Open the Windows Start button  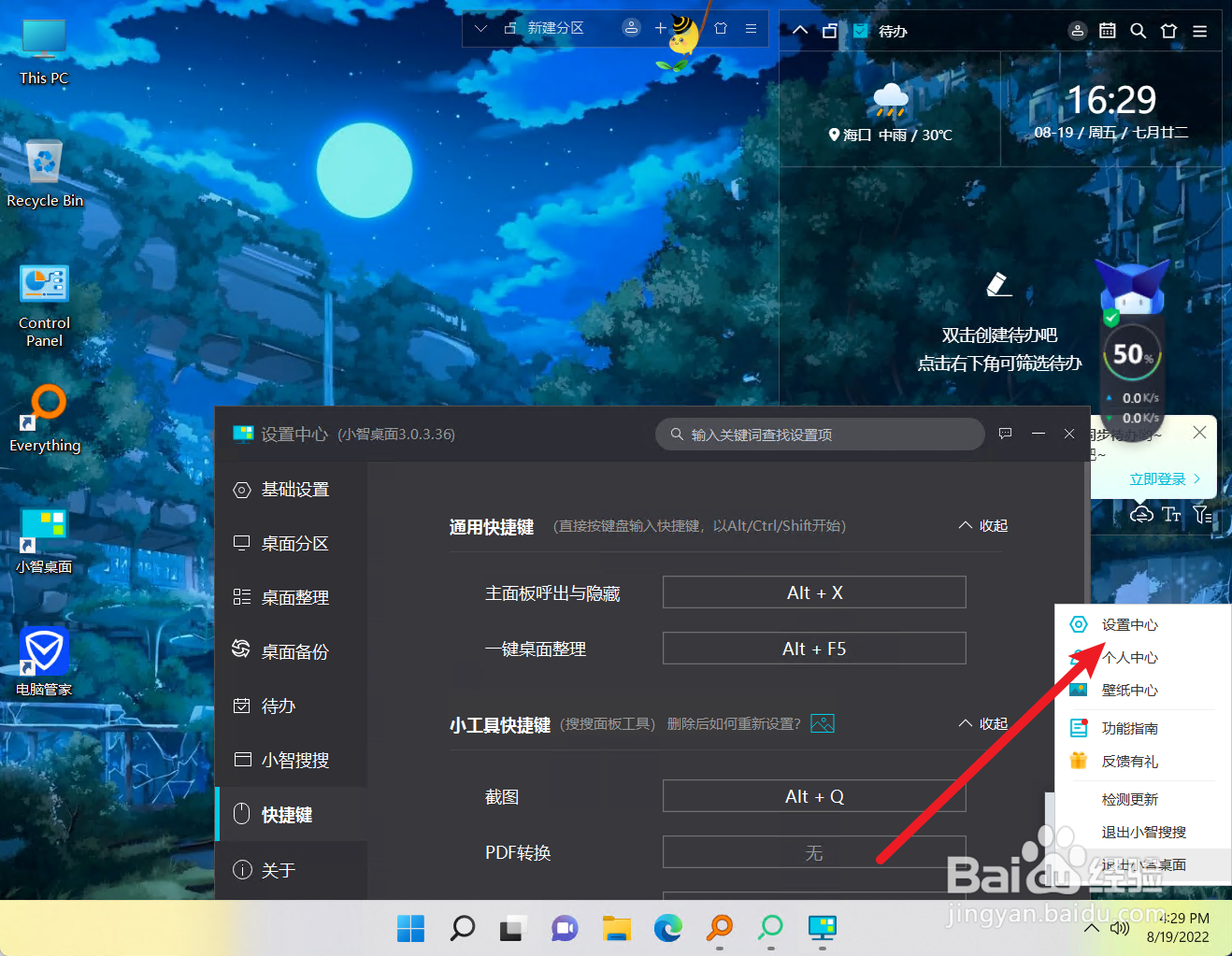click(x=410, y=928)
